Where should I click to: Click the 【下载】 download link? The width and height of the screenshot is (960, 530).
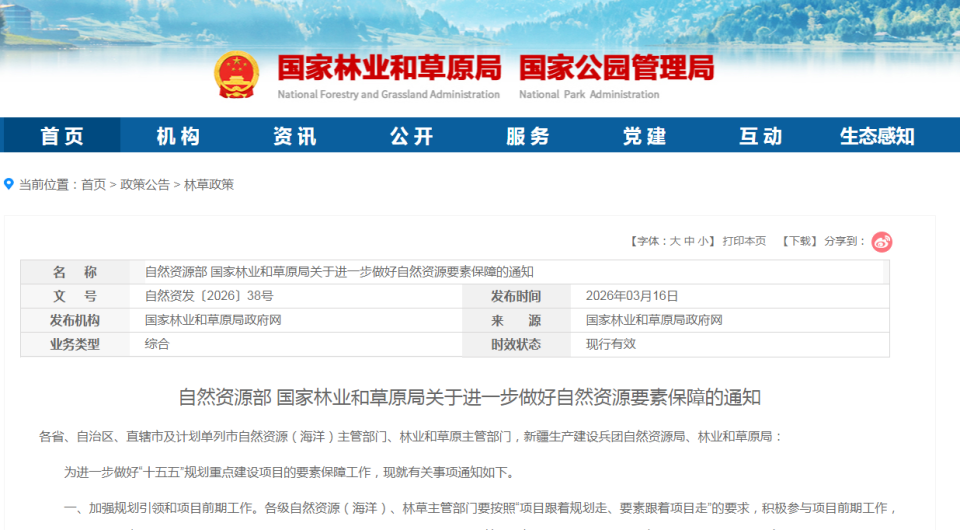coord(799,241)
